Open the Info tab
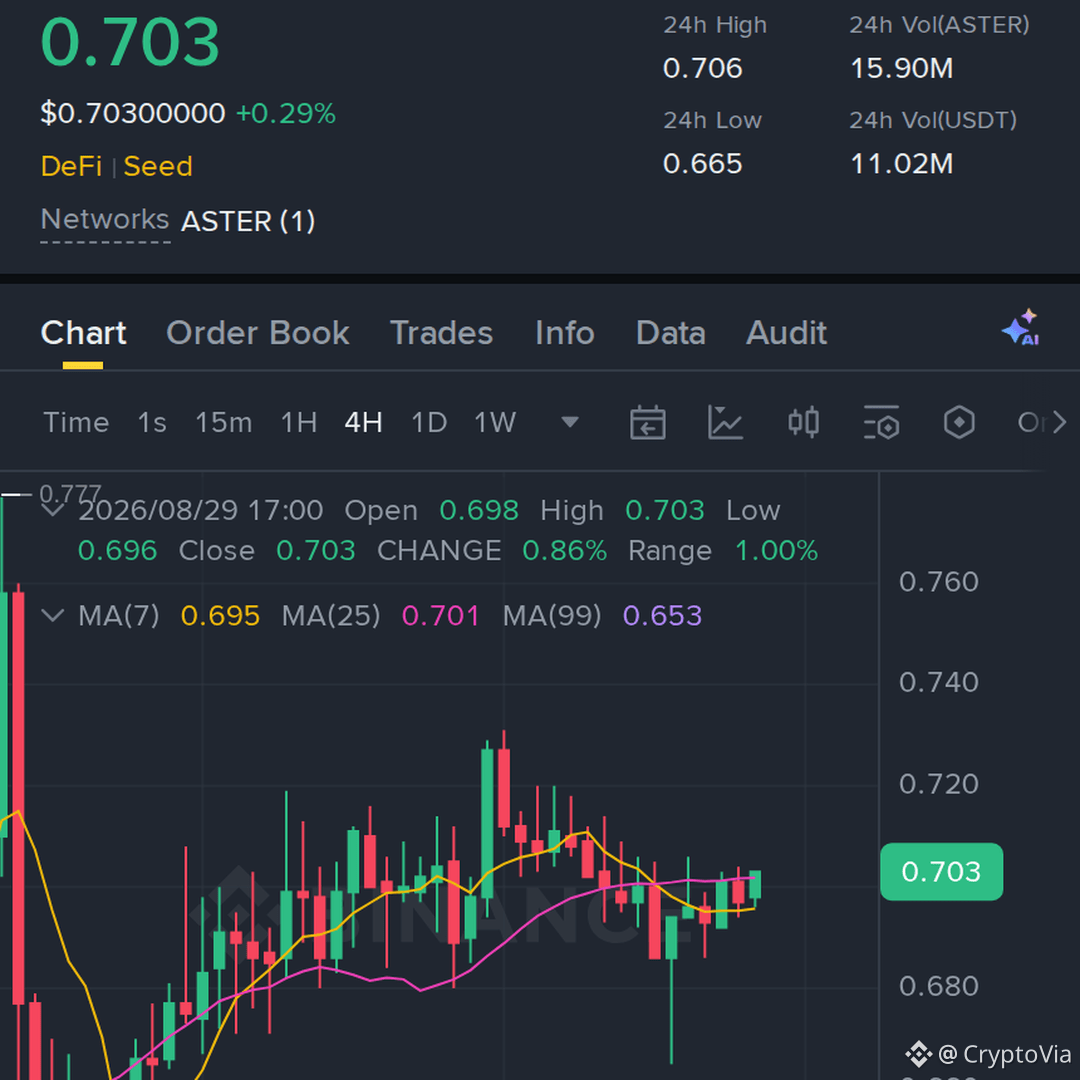The height and width of the screenshot is (1080, 1080). [565, 333]
